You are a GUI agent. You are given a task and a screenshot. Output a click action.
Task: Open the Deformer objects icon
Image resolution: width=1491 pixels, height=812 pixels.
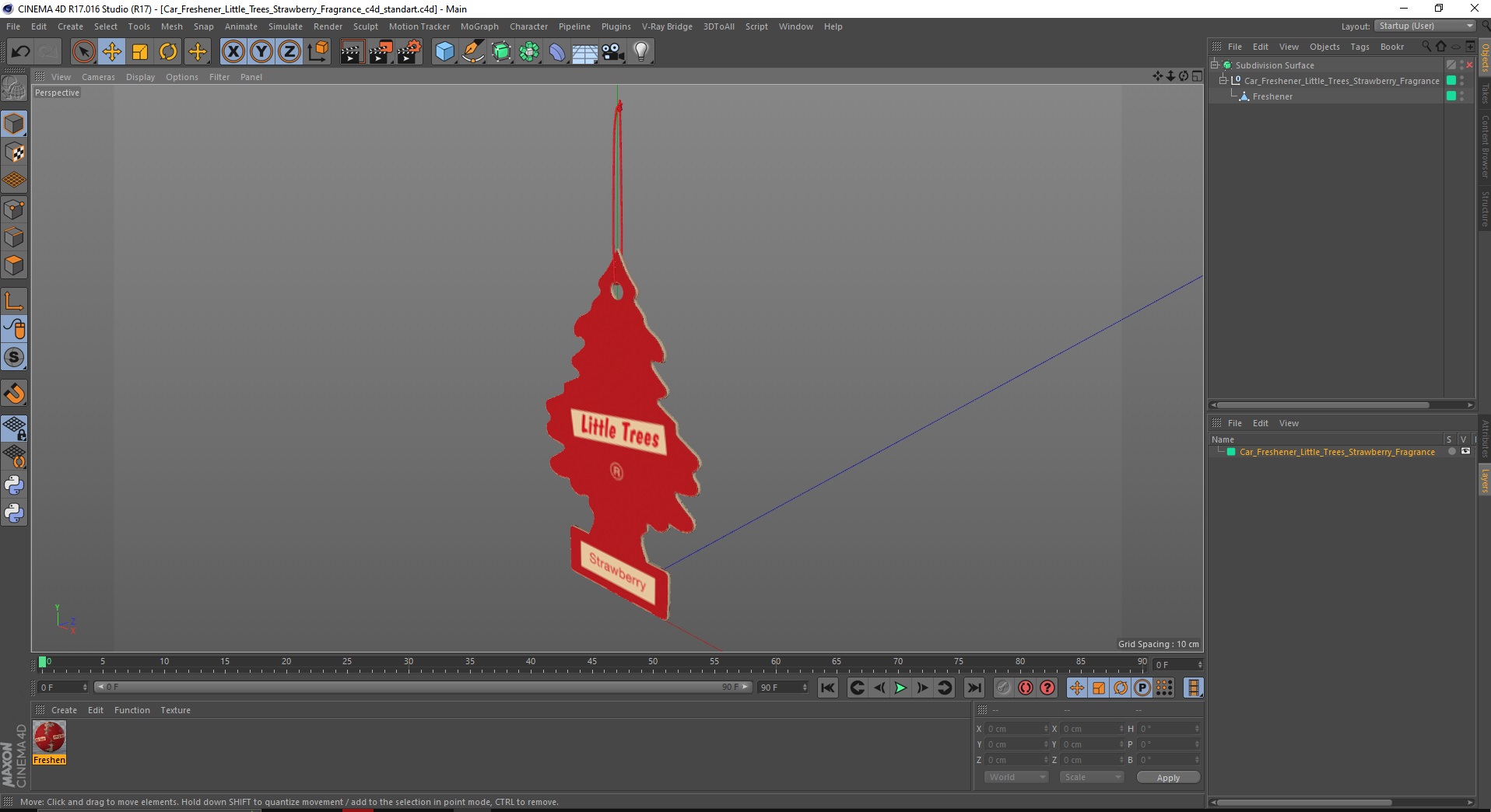click(x=557, y=52)
